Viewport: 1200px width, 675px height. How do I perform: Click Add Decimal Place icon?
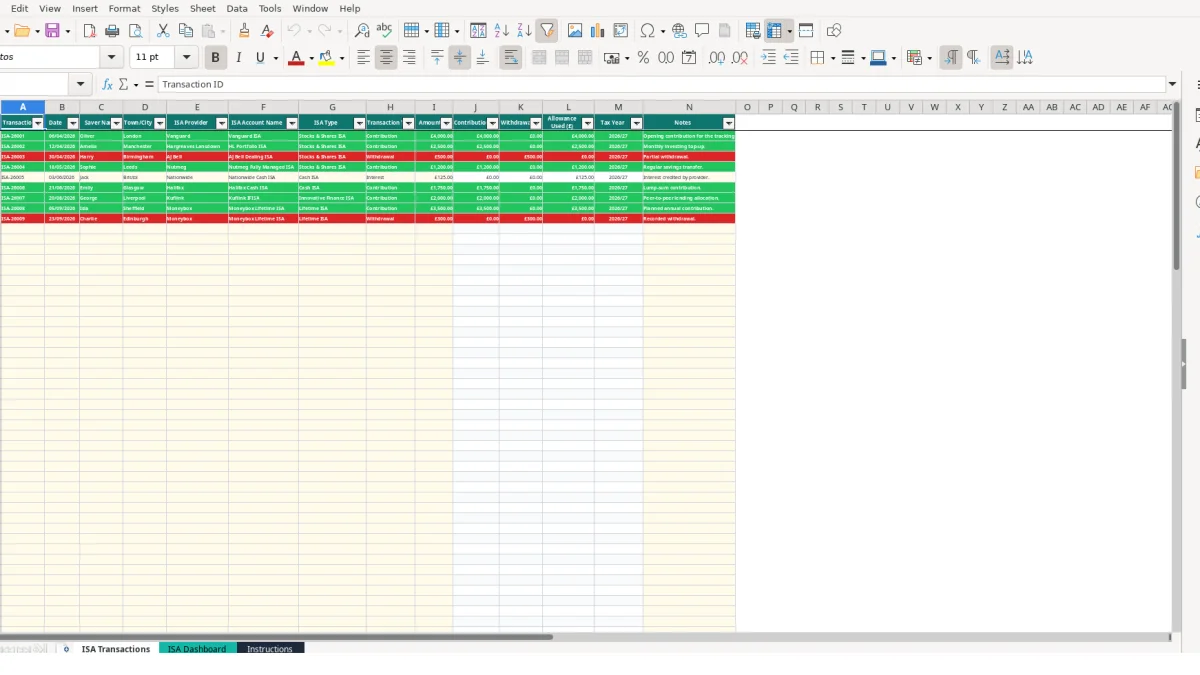click(x=717, y=58)
